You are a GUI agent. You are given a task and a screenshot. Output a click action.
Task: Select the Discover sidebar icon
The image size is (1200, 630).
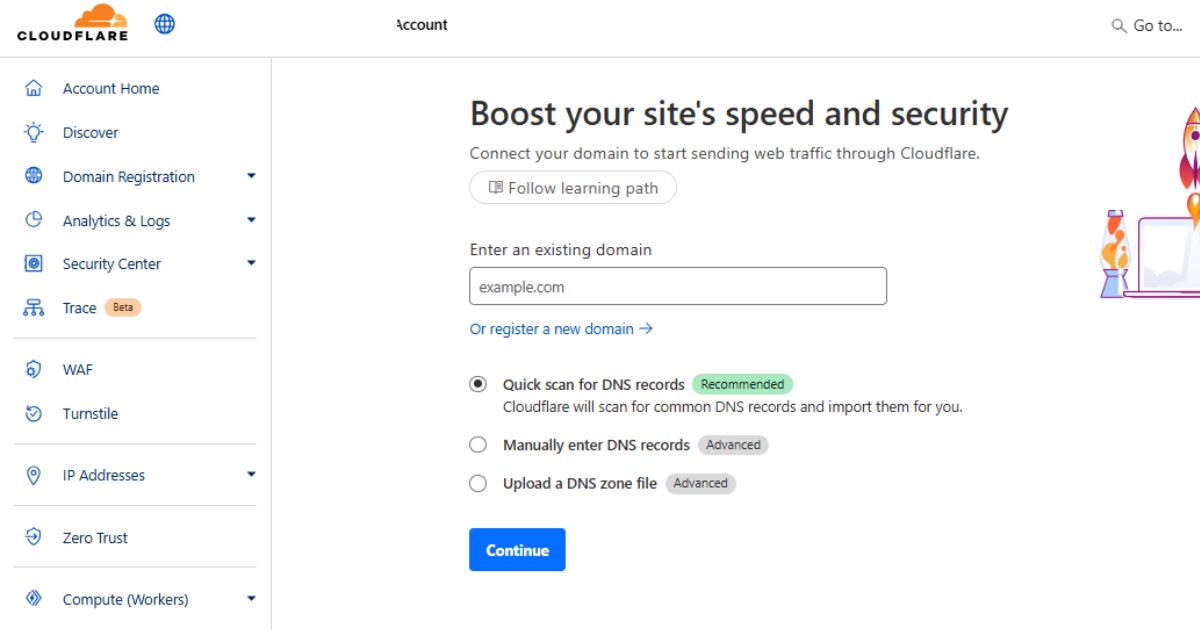(35, 132)
